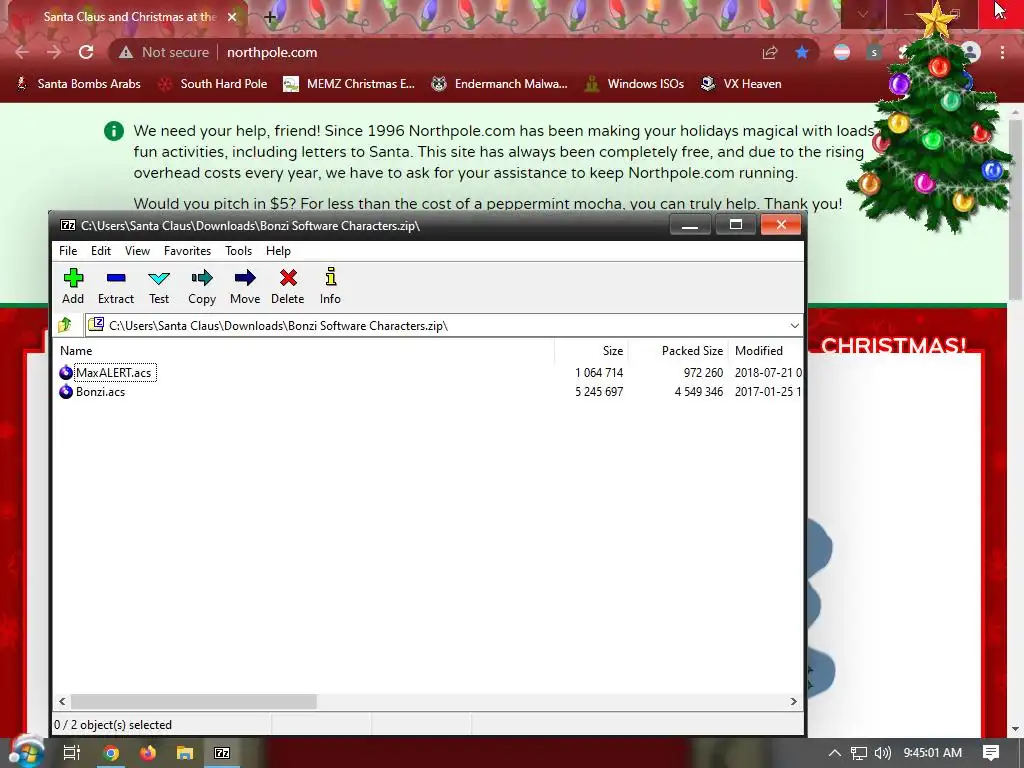Screen dimensions: 1024x768
Task: Click the blue bookmark star in address bar
Action: coord(801,52)
